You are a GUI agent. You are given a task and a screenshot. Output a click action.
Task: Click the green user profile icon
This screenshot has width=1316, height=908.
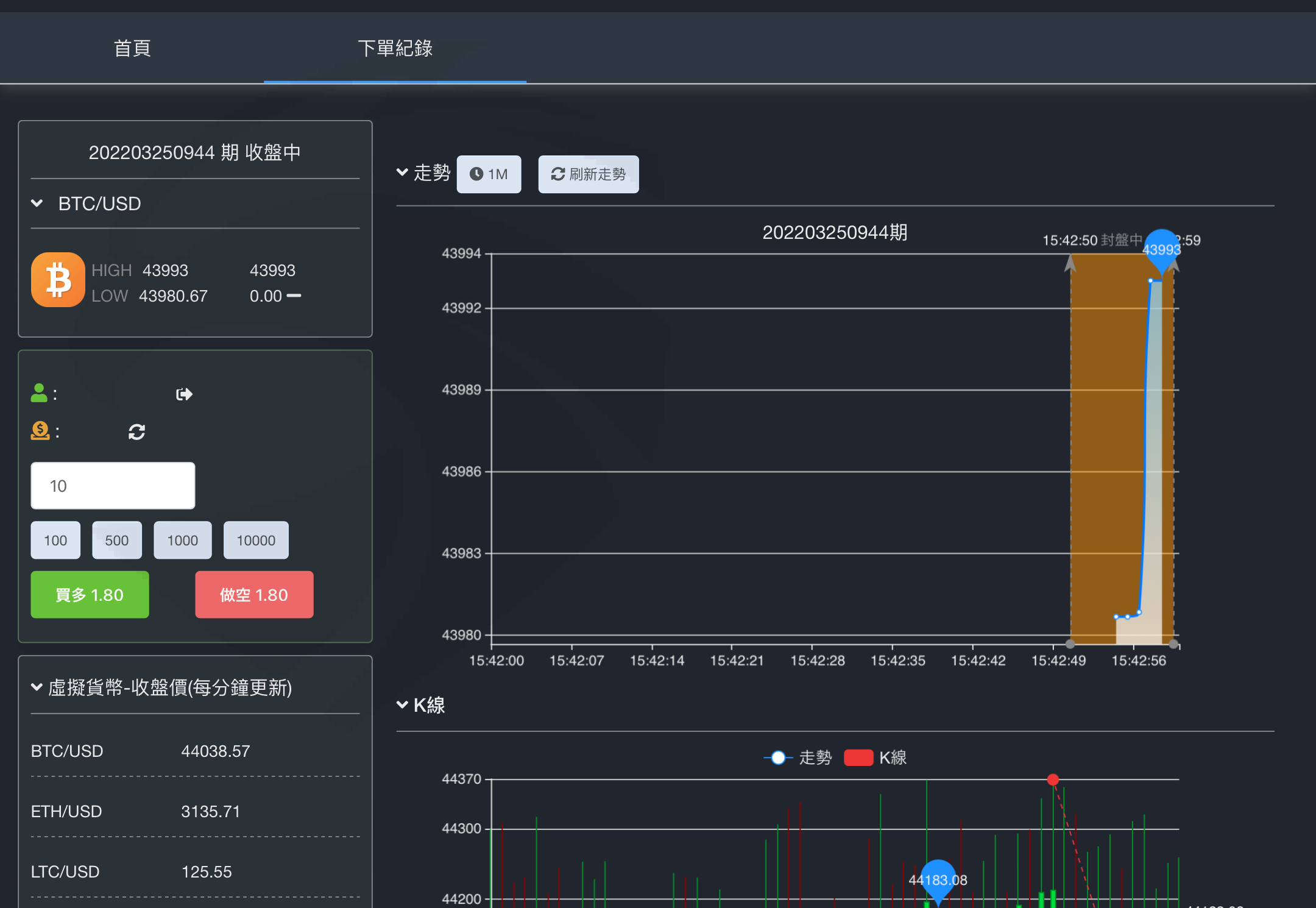coord(39,393)
